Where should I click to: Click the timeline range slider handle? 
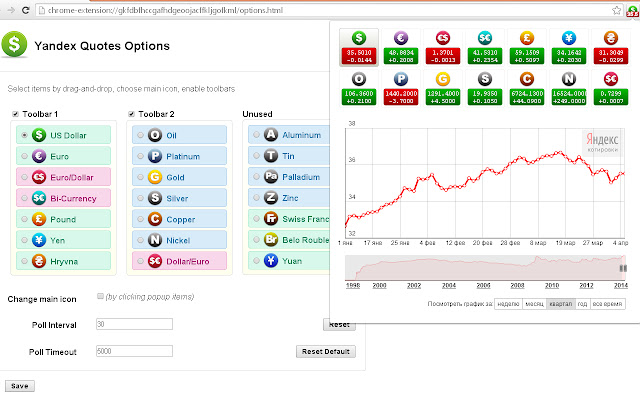tap(623, 268)
